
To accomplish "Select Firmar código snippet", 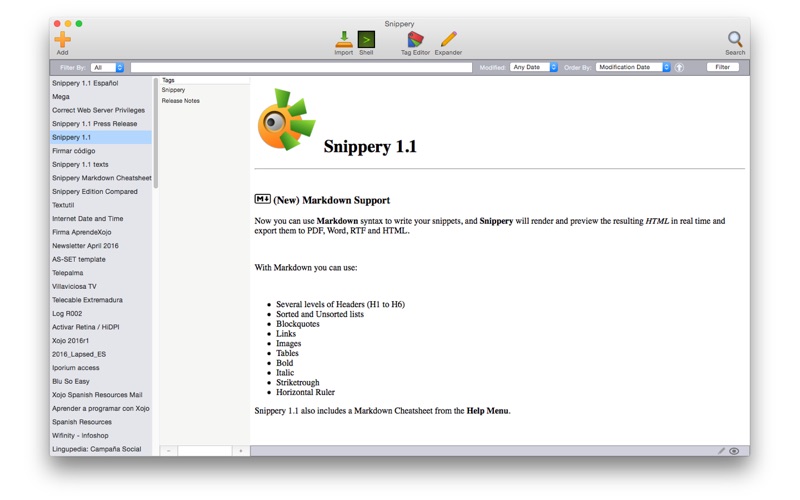I will point(101,151).
